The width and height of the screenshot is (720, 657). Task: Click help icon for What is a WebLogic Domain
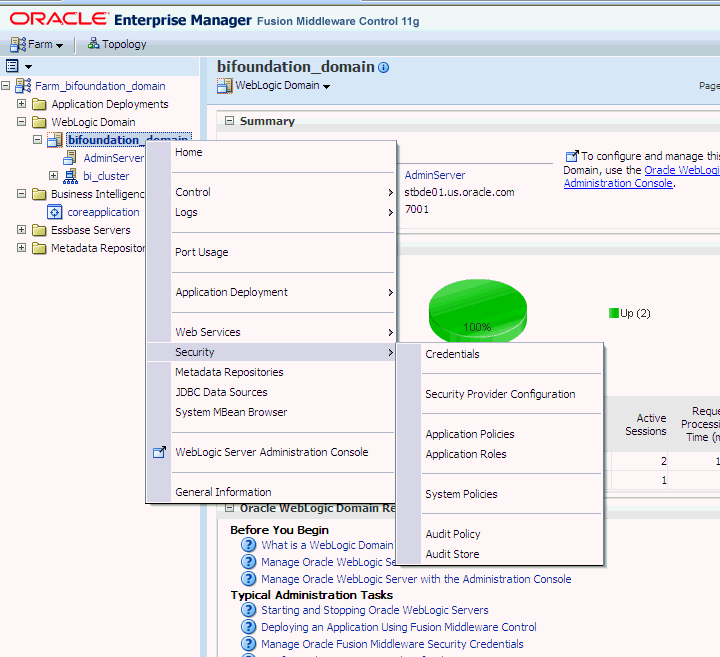click(248, 545)
